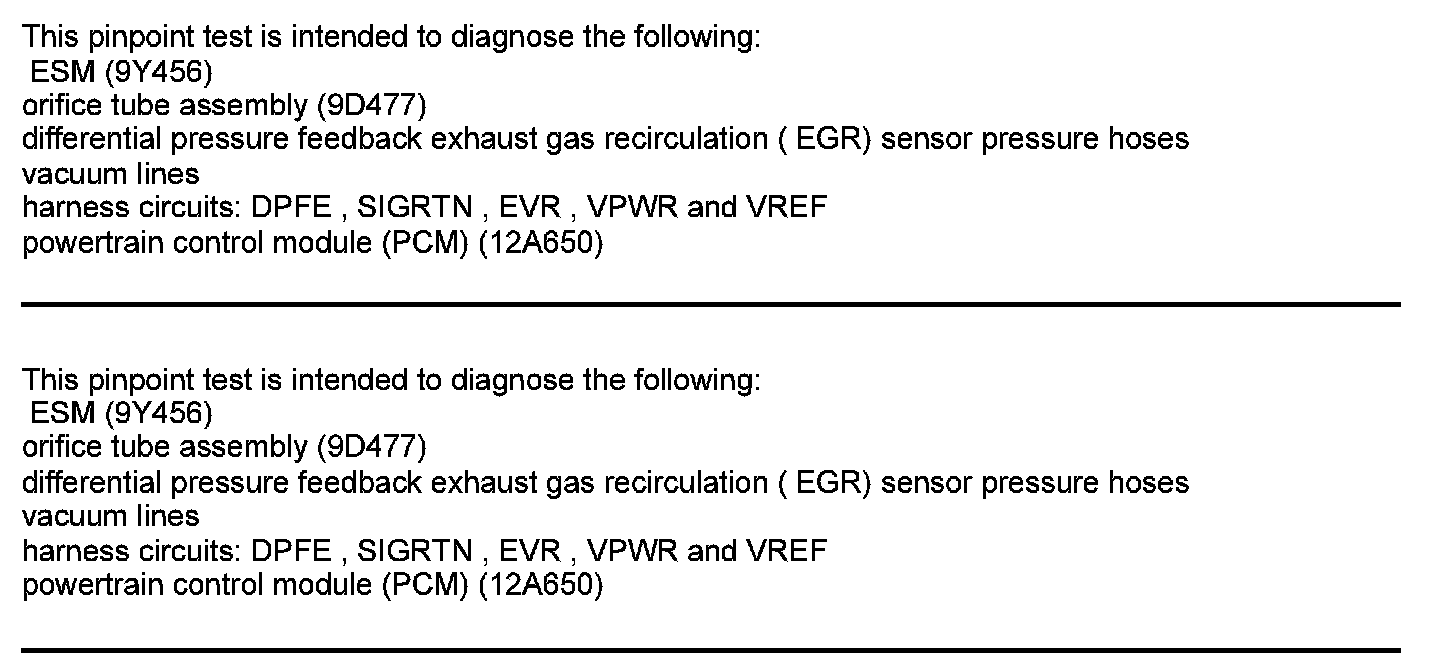This screenshot has height=672, width=1440.
Task: Click "sensor pressure hoses" in the second block
Action: point(1035,482)
